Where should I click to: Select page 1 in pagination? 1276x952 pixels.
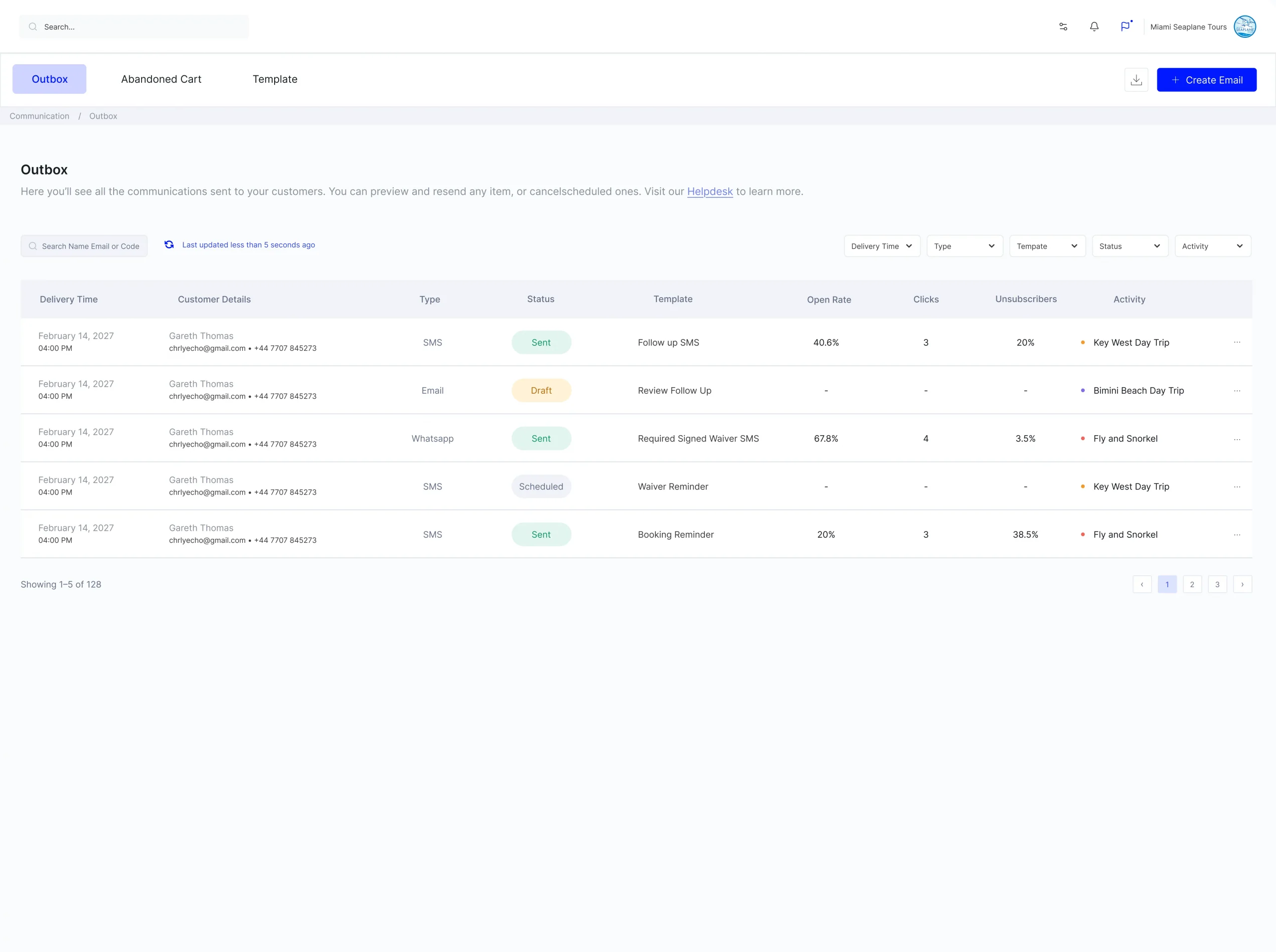pyautogui.click(x=1167, y=584)
